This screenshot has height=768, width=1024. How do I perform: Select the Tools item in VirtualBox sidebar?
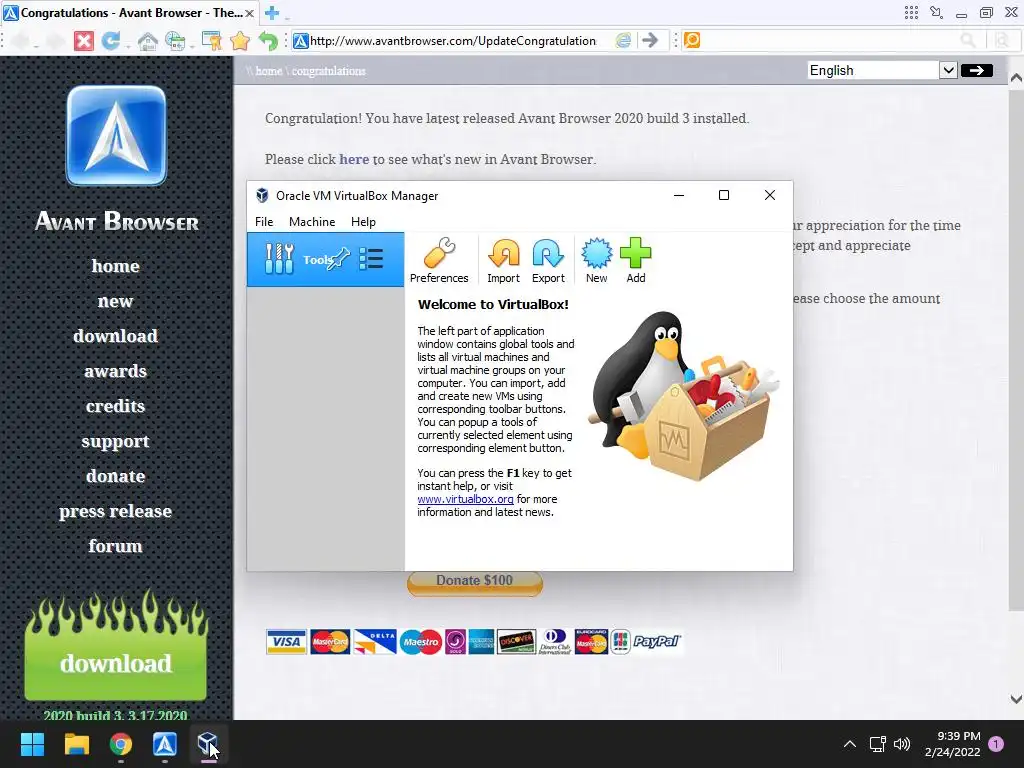pos(325,259)
